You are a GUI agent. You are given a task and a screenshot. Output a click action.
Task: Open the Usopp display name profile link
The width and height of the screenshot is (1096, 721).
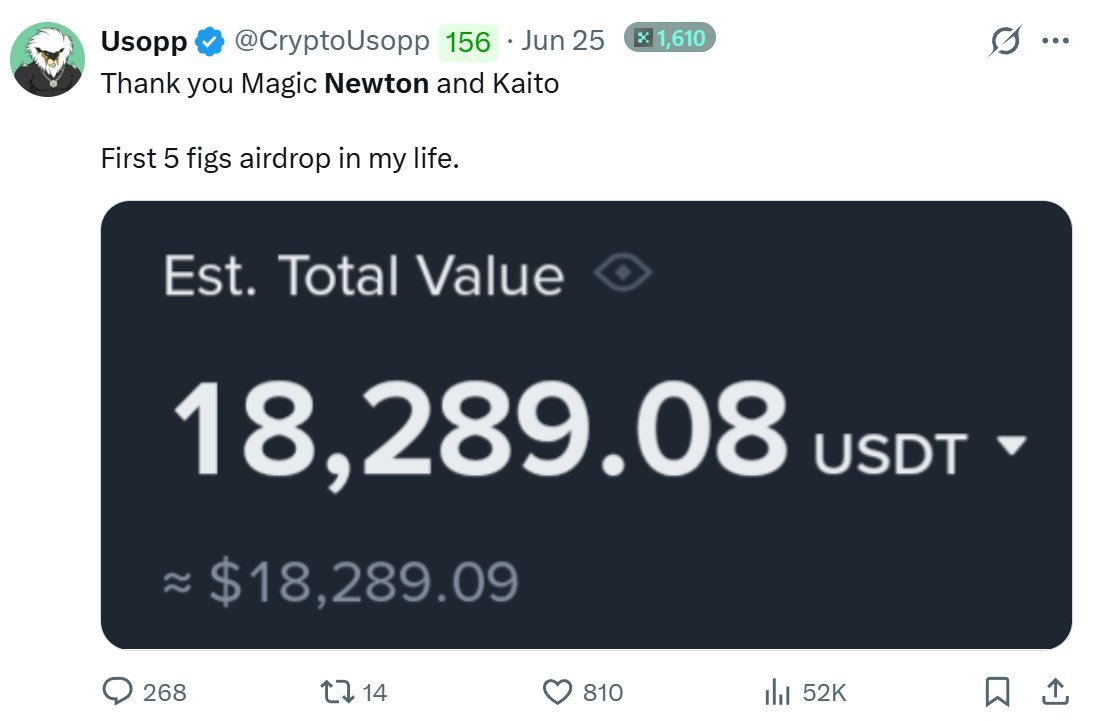pyautogui.click(x=144, y=41)
